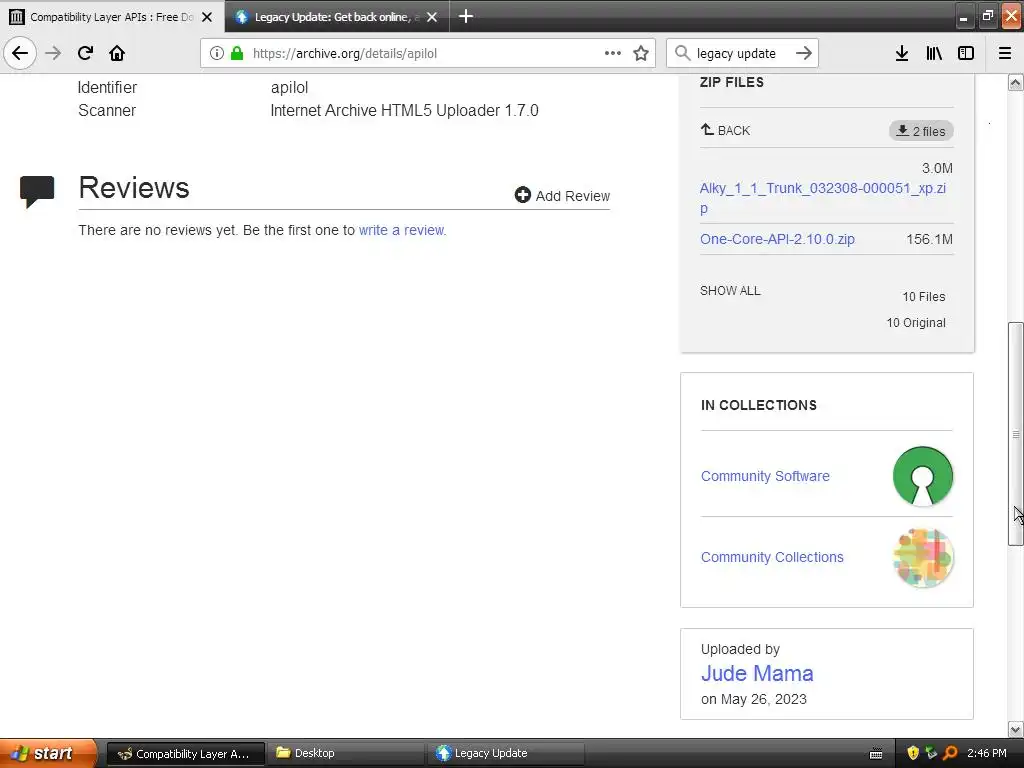Go back with the browser back arrow
This screenshot has width=1024, height=768.
(20, 53)
